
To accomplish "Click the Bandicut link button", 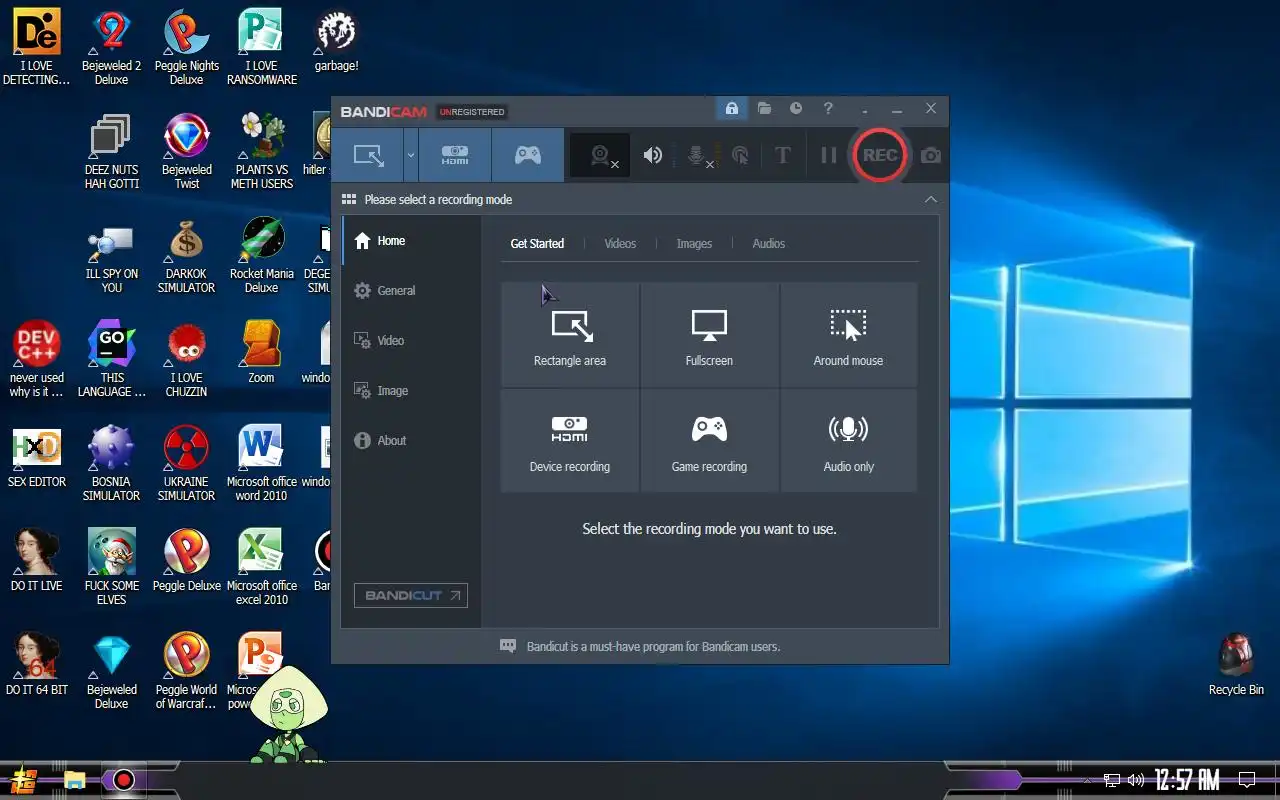I will (410, 595).
